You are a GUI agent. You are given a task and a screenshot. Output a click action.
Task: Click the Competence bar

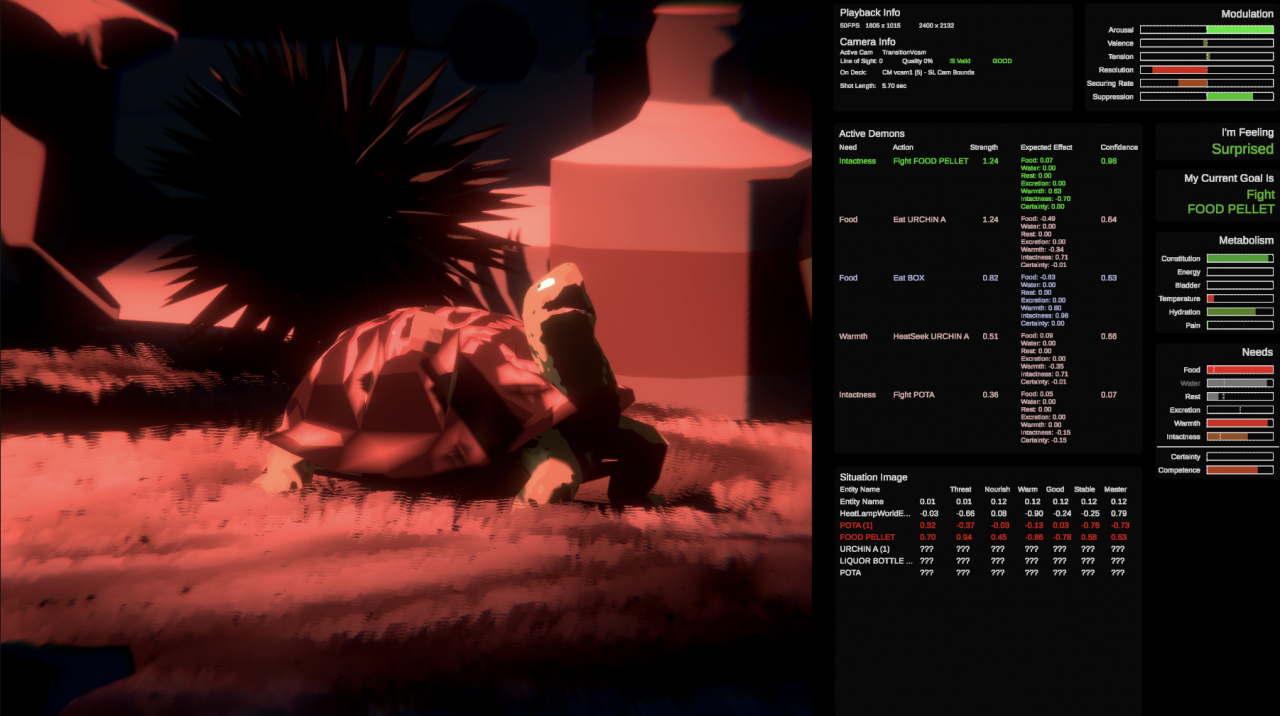click(x=1240, y=470)
